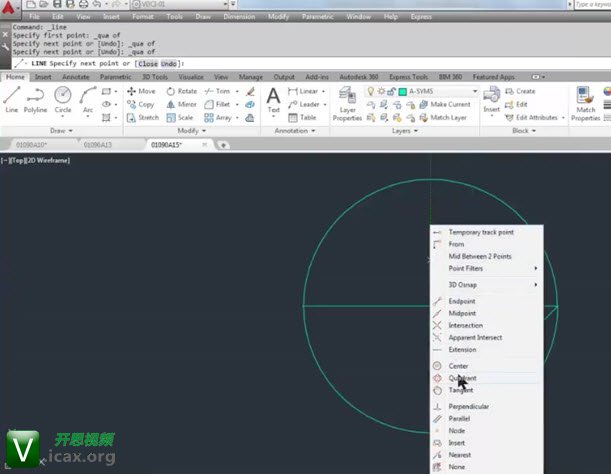Click Undo option in command line
The image size is (611, 474).
pos(169,64)
